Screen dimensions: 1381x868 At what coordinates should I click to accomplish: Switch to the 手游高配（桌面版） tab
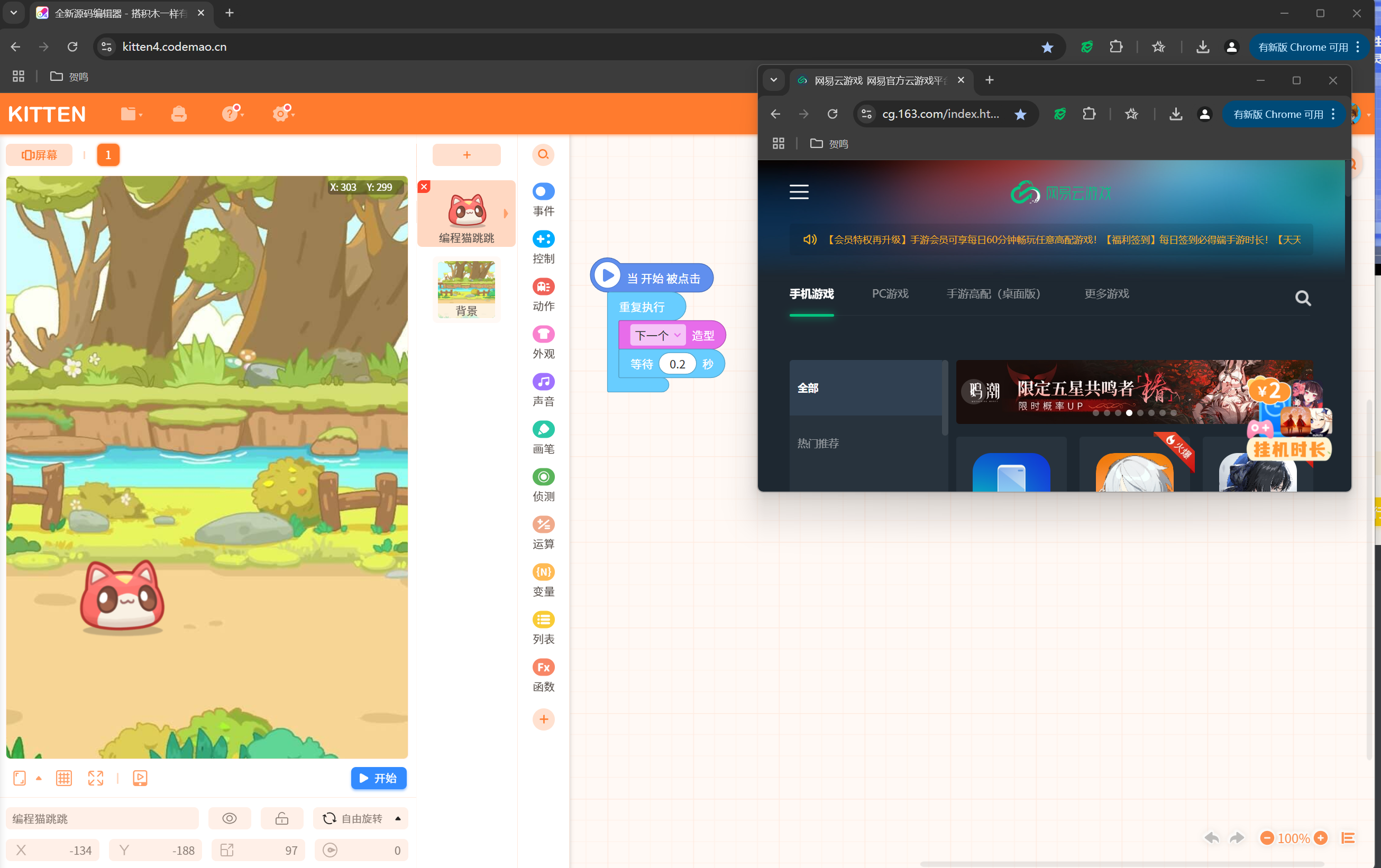[x=993, y=294]
